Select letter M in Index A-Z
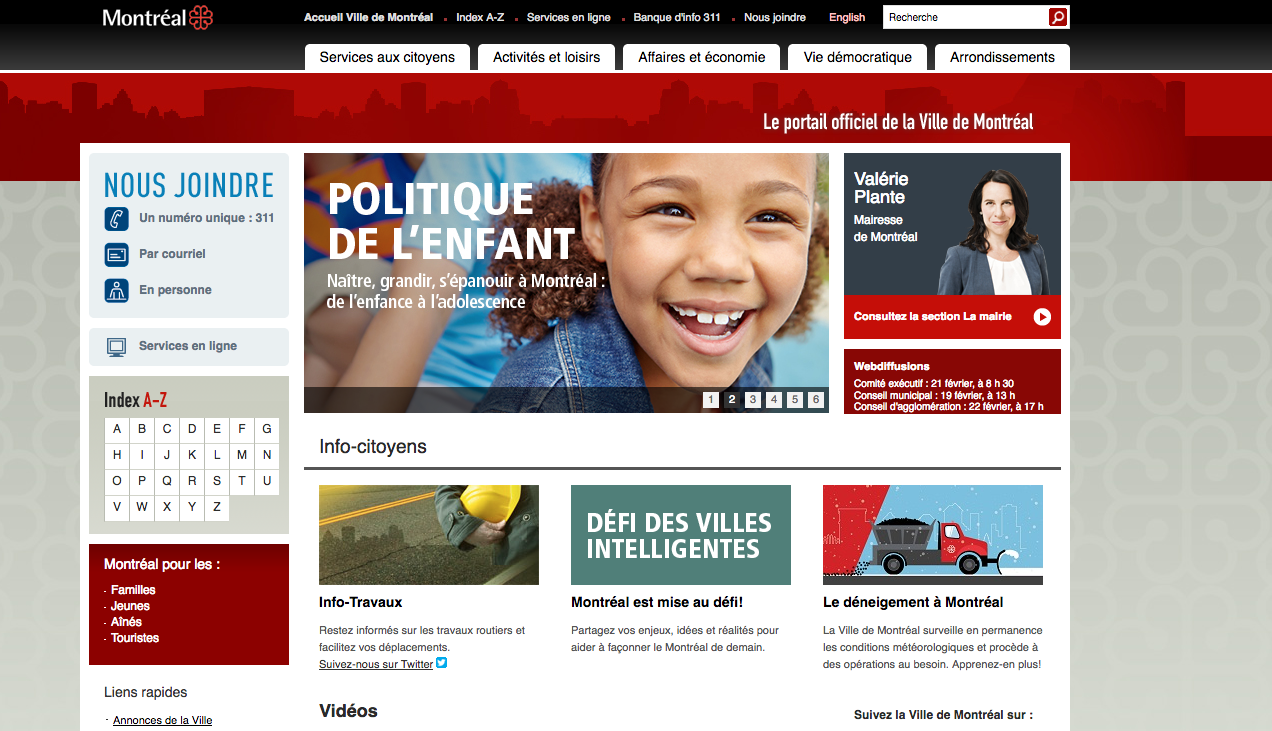 242,455
